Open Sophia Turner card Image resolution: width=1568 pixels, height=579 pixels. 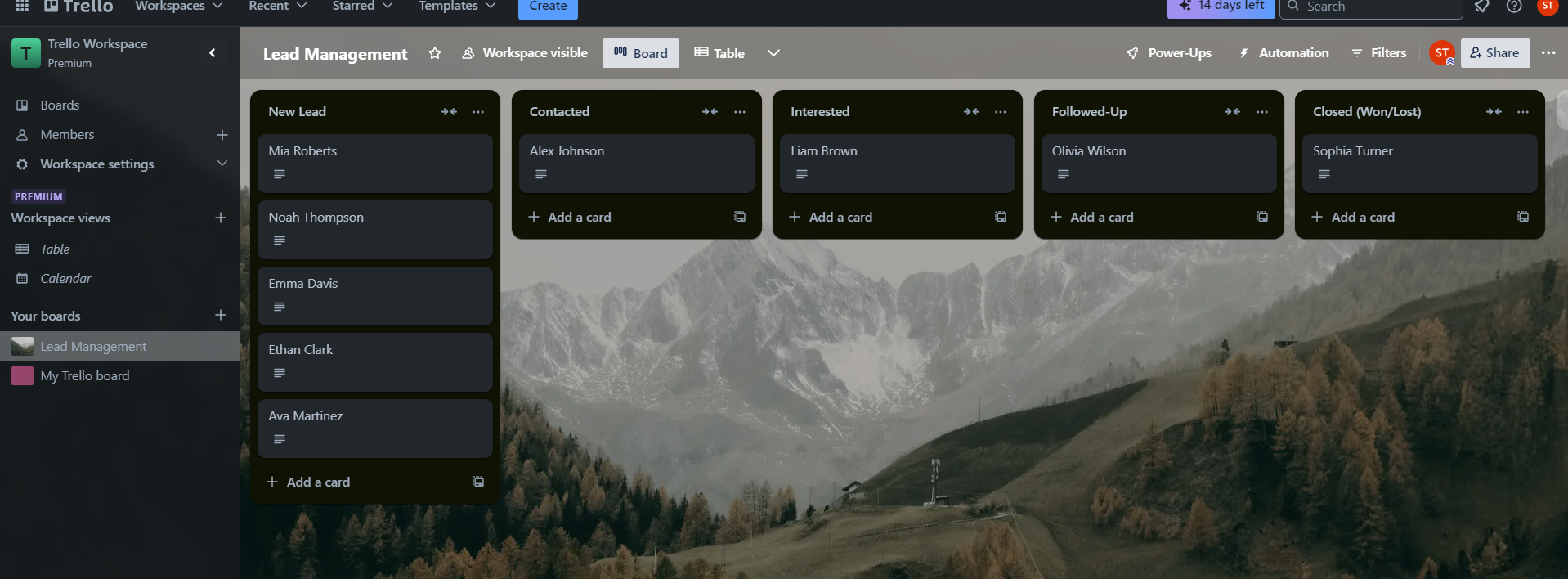point(1420,164)
